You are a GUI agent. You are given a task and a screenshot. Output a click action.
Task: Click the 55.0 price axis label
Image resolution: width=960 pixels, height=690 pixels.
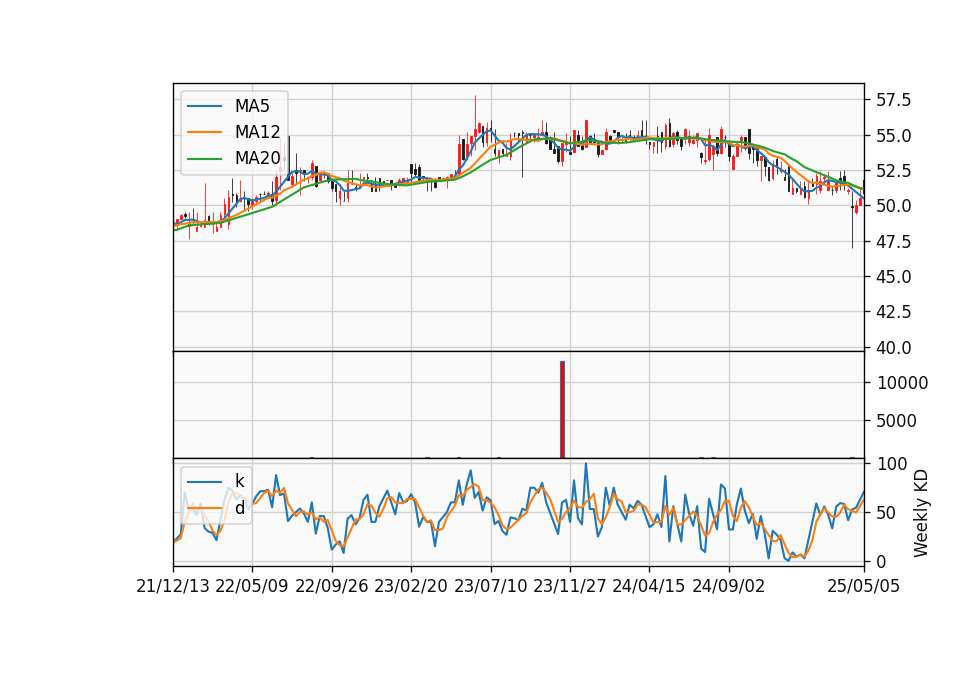pos(893,135)
